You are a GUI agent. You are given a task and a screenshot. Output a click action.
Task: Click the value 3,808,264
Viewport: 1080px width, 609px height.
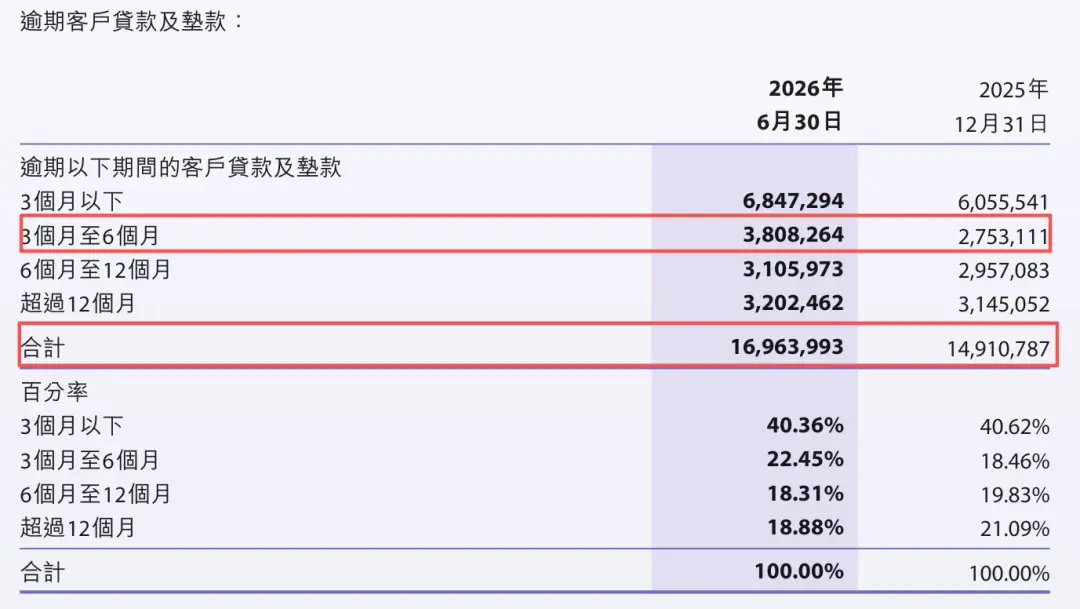coord(793,234)
